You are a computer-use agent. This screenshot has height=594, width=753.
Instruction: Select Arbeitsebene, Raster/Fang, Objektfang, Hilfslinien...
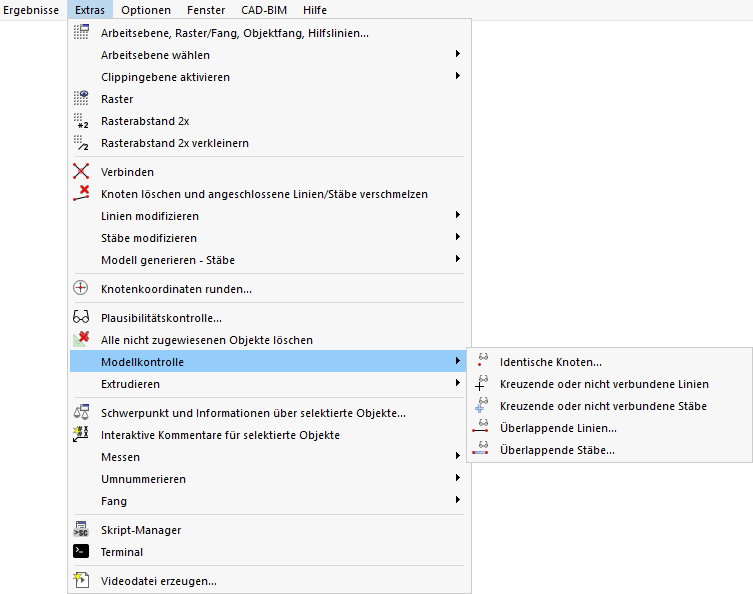(269, 33)
